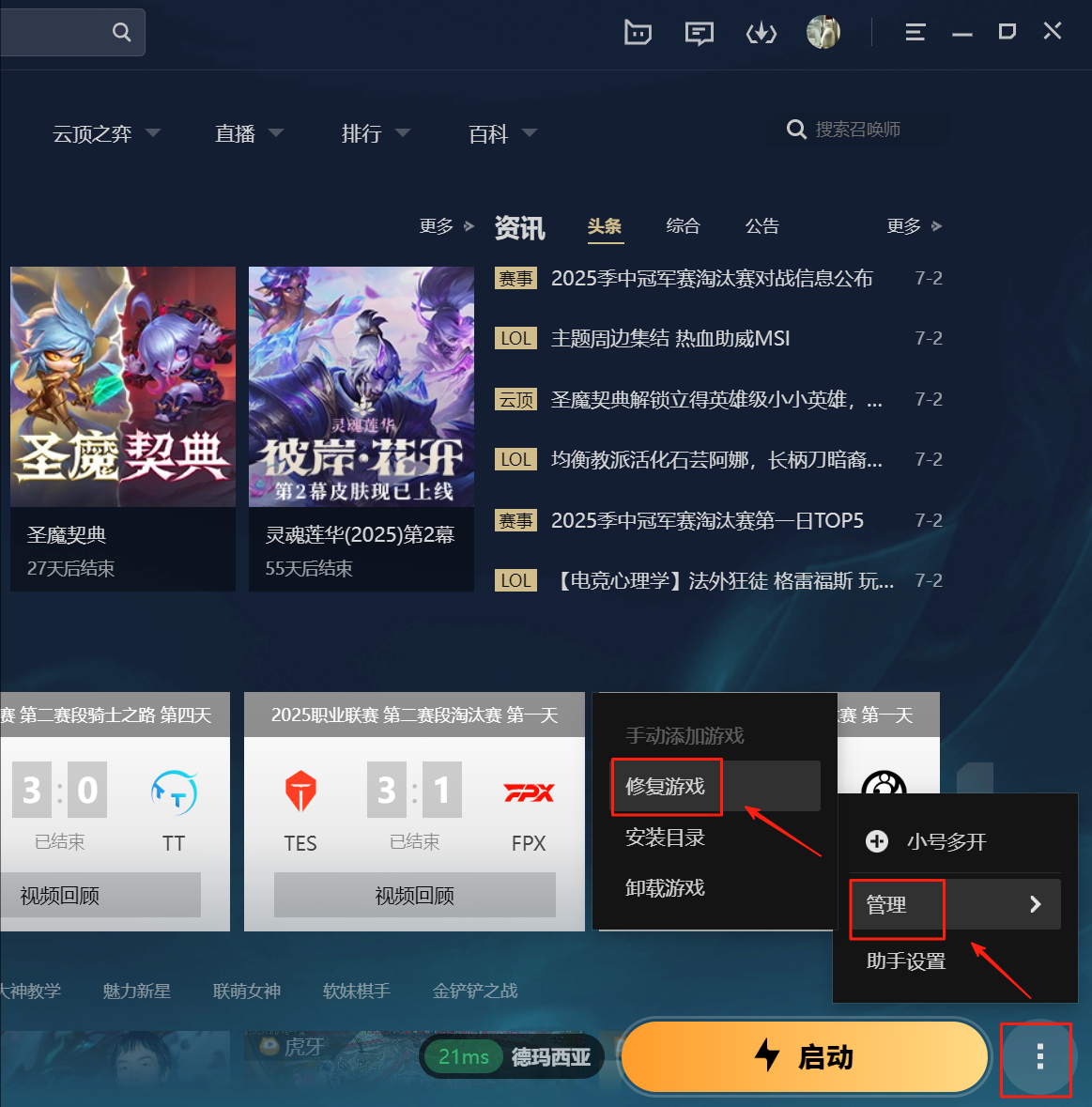This screenshot has width=1092, height=1107.
Task: Click 视频回顾 under the TES vs FPX match
Action: pos(414,895)
